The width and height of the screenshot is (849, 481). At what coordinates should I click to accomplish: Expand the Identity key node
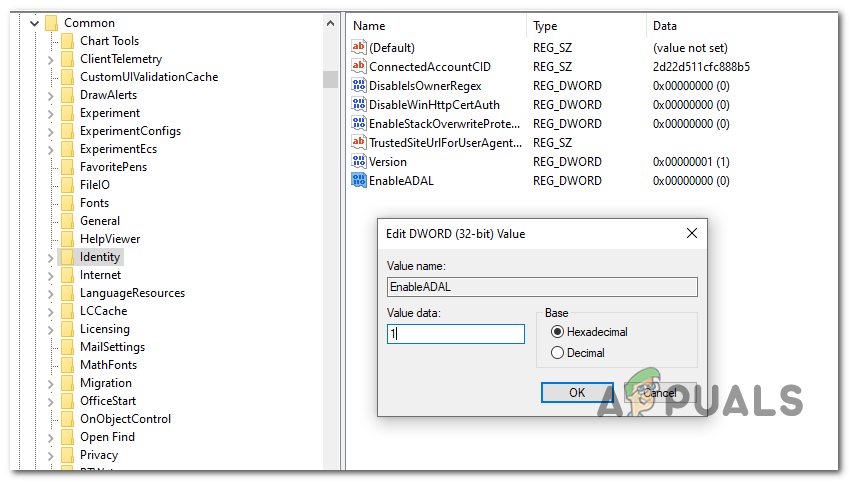tap(51, 257)
